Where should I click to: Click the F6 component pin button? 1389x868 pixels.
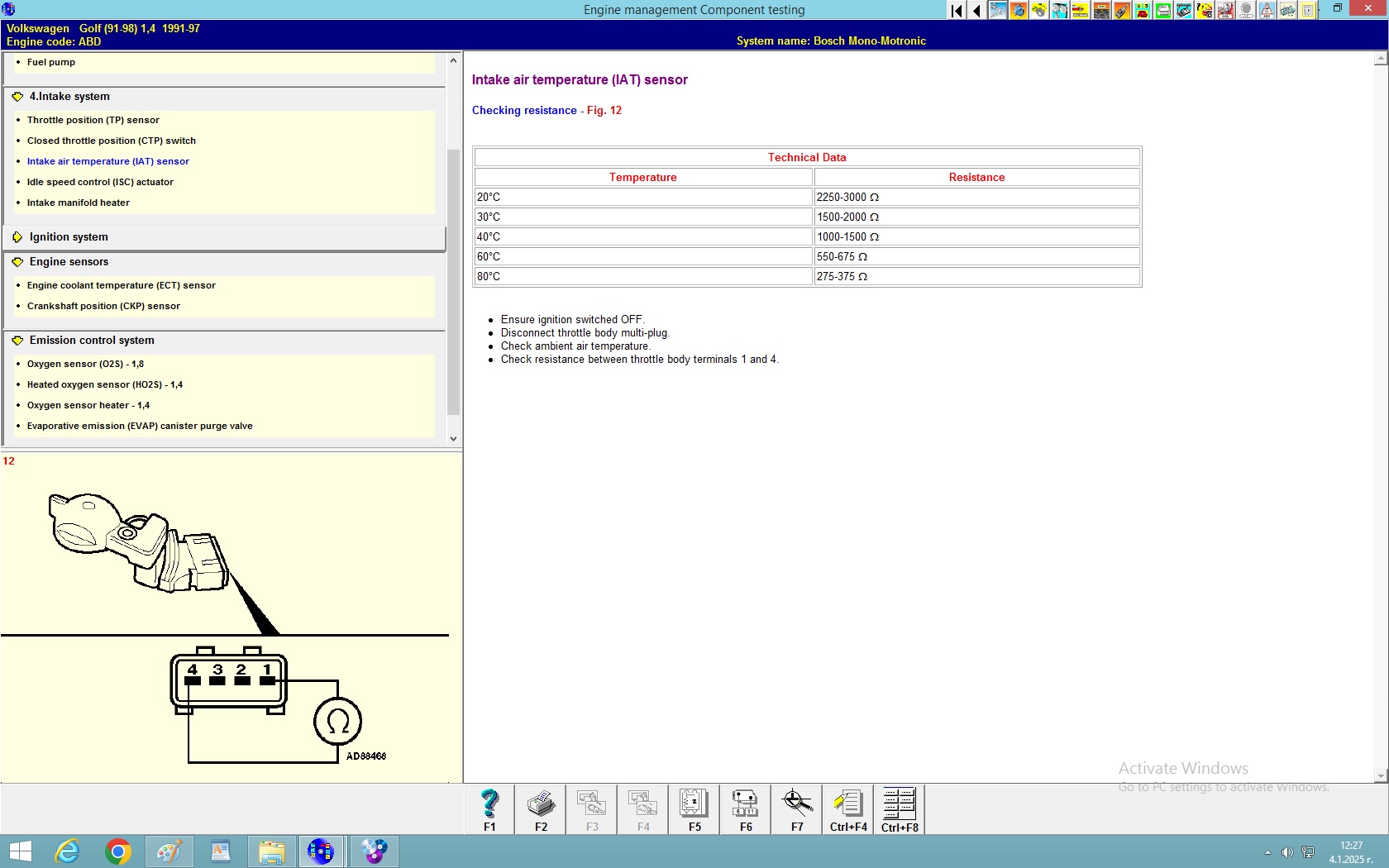point(746,809)
